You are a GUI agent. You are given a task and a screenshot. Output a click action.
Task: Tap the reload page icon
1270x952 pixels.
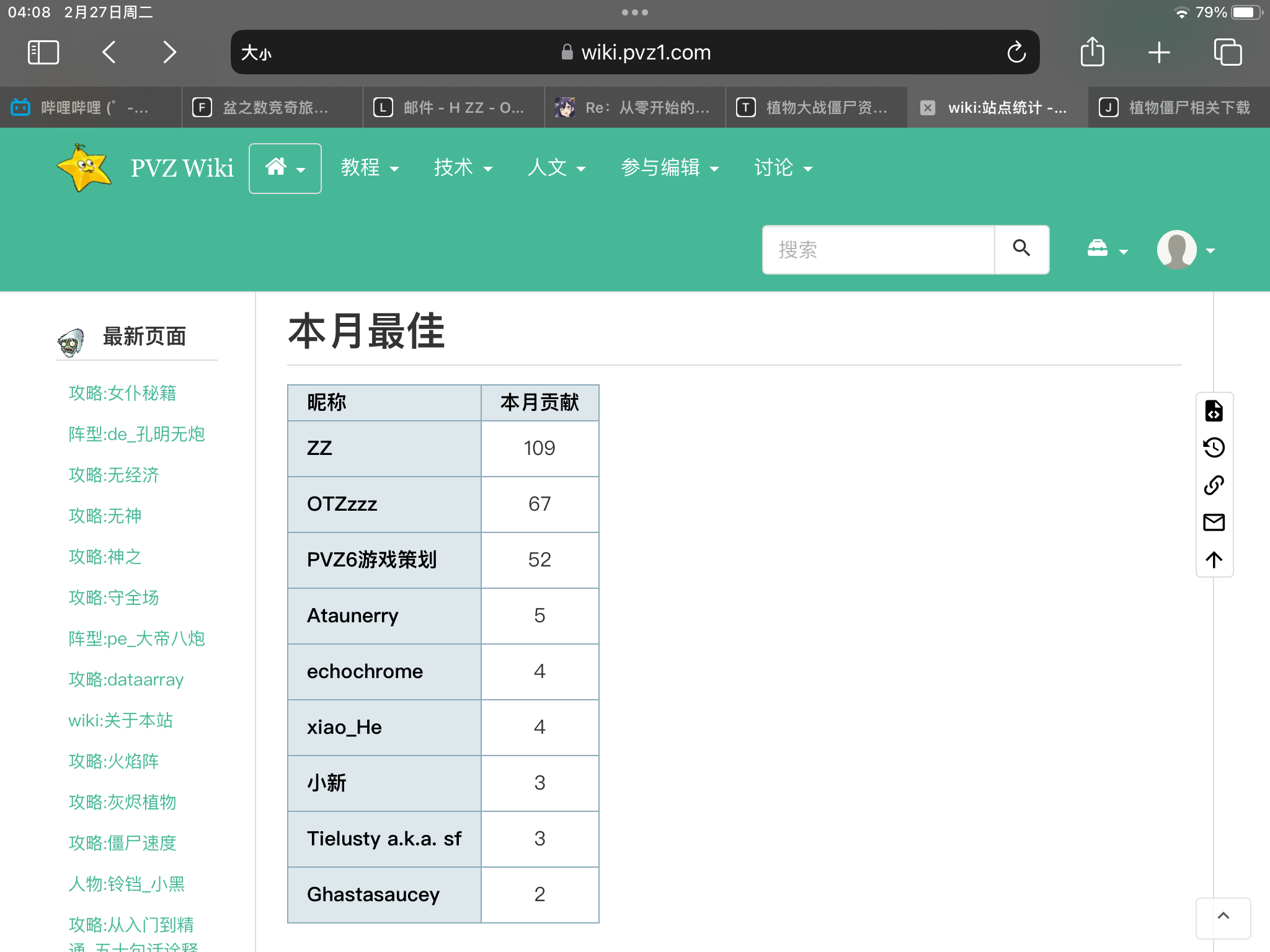(1016, 52)
